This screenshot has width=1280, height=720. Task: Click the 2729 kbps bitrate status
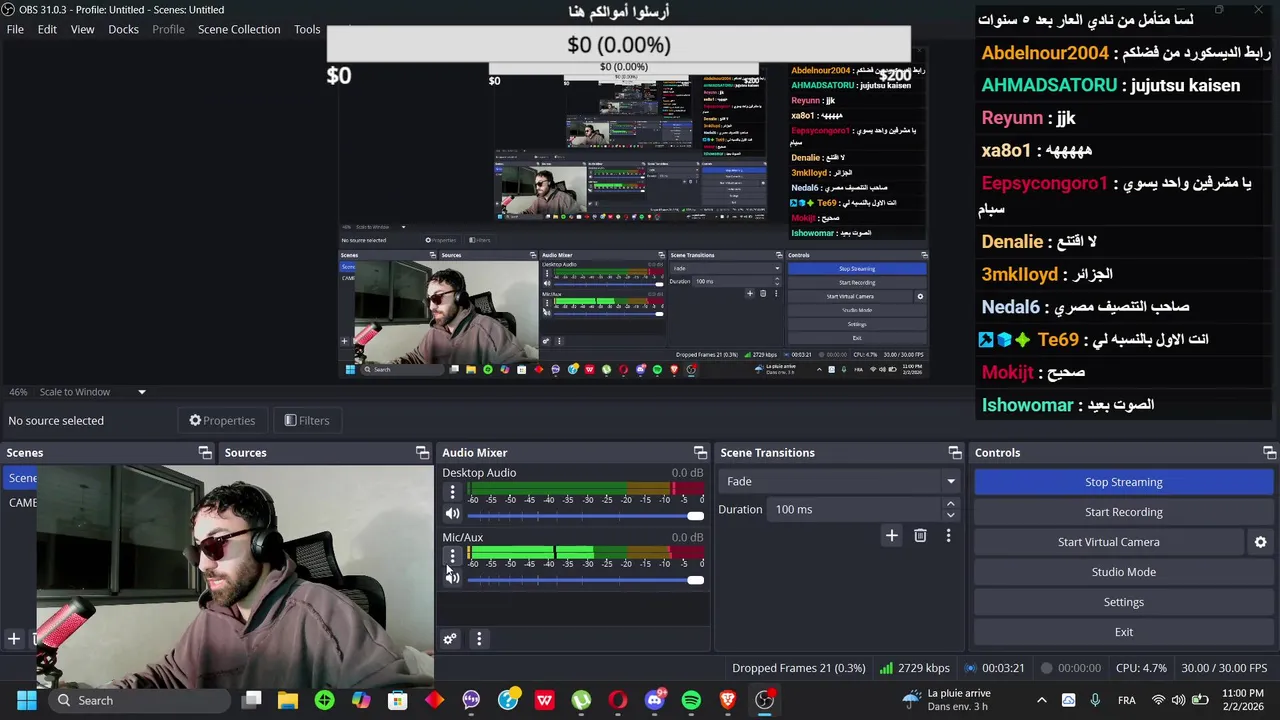[914, 668]
